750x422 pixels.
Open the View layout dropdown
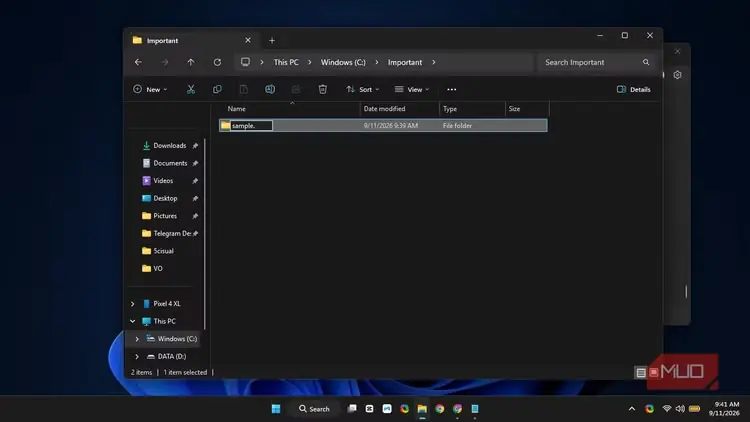(412, 89)
